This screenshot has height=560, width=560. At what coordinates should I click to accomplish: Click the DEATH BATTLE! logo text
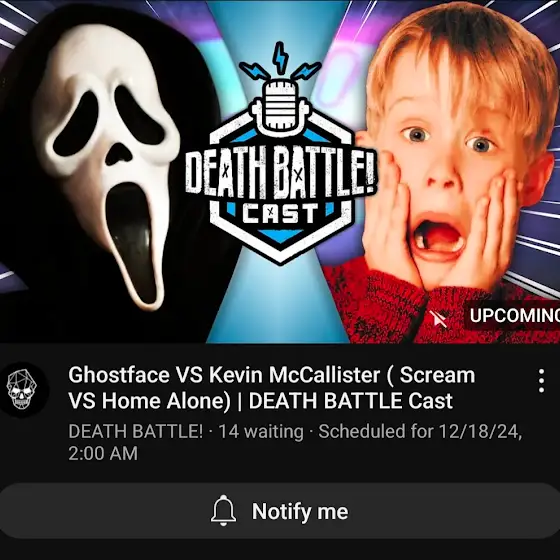point(280,173)
